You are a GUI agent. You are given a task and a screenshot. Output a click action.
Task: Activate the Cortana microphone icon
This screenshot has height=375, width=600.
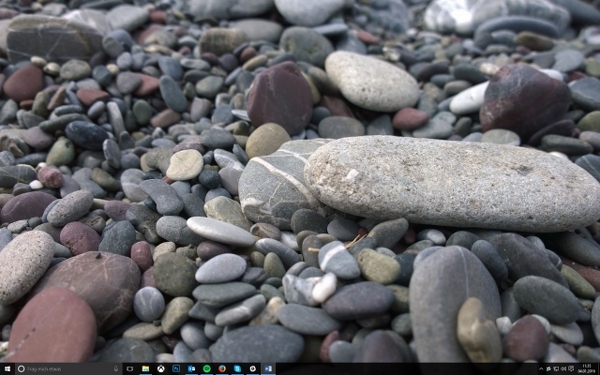tap(116, 369)
